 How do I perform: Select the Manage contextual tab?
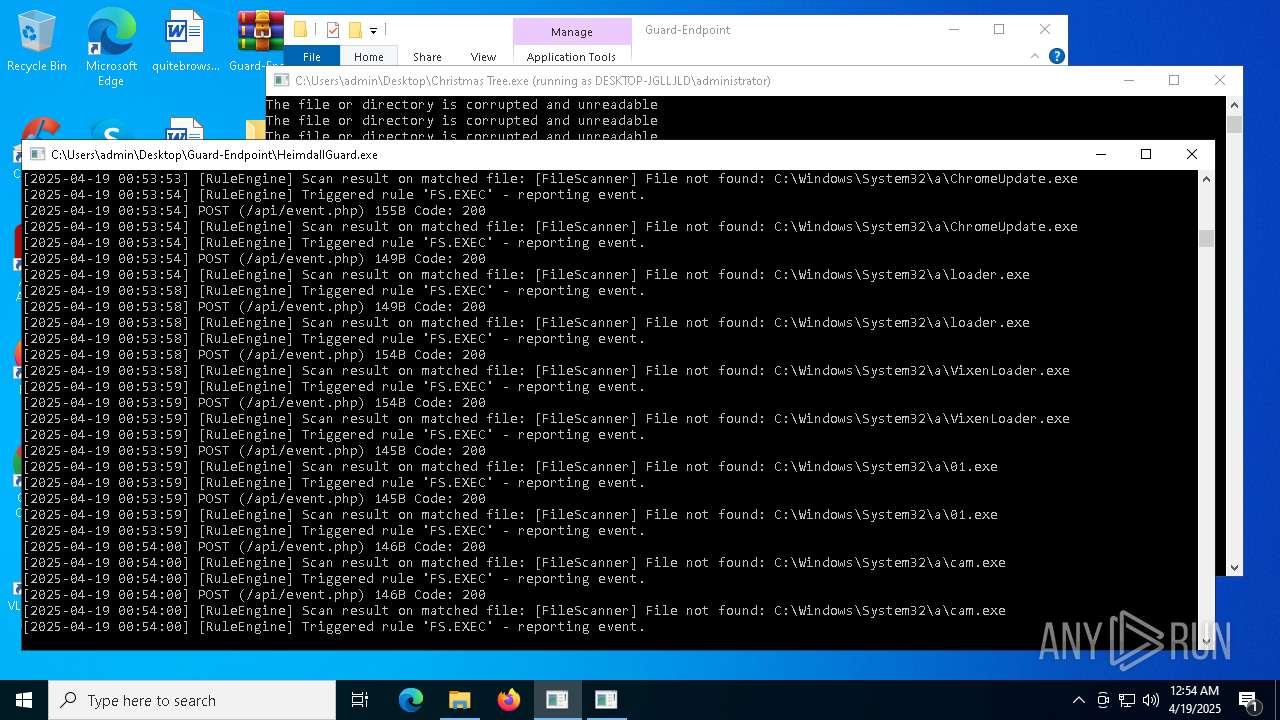coord(572,32)
